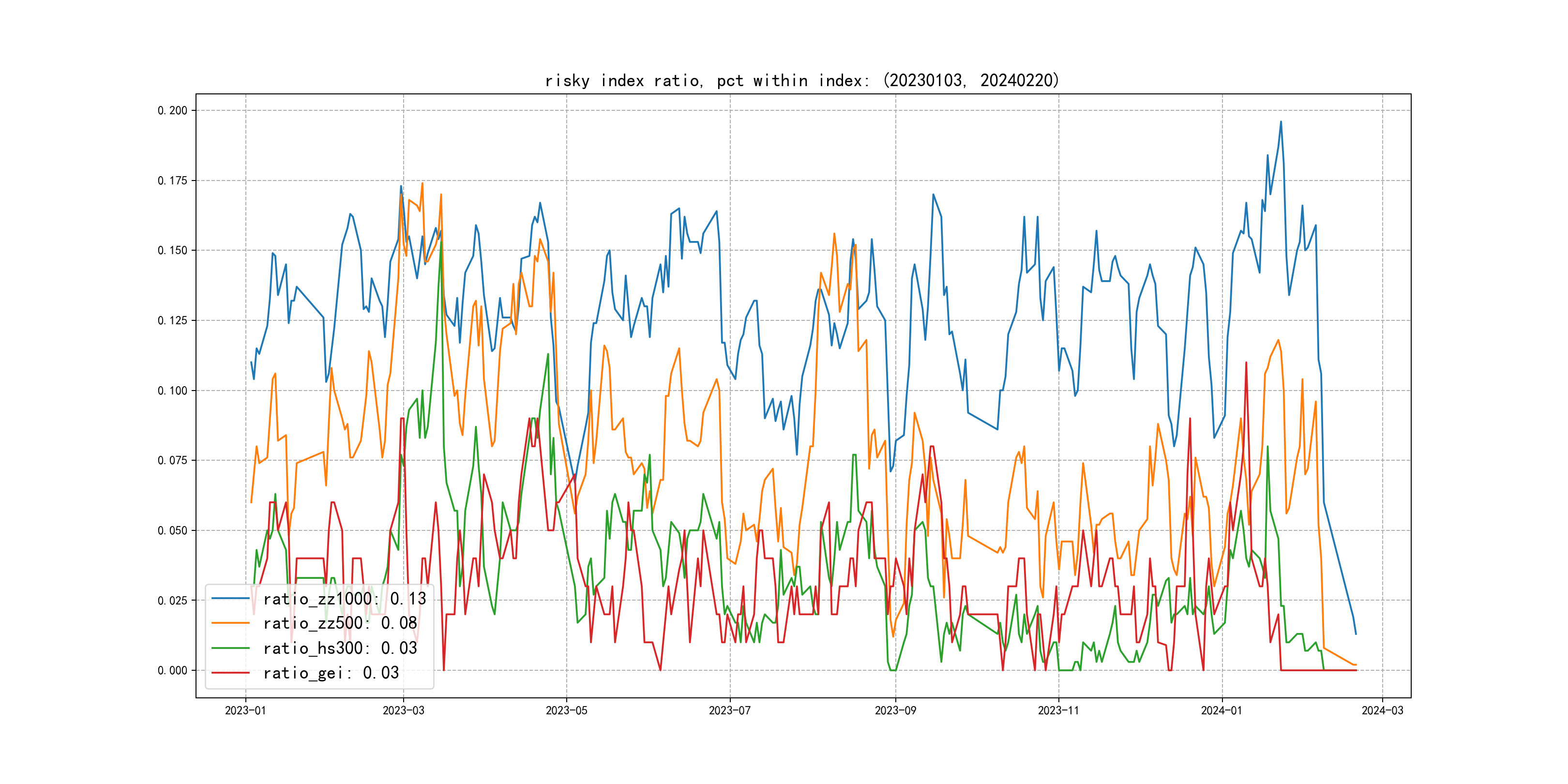Screen dimensions: 1568x784
Task: Click the ratio_zz500 legend label
Action: (340, 623)
